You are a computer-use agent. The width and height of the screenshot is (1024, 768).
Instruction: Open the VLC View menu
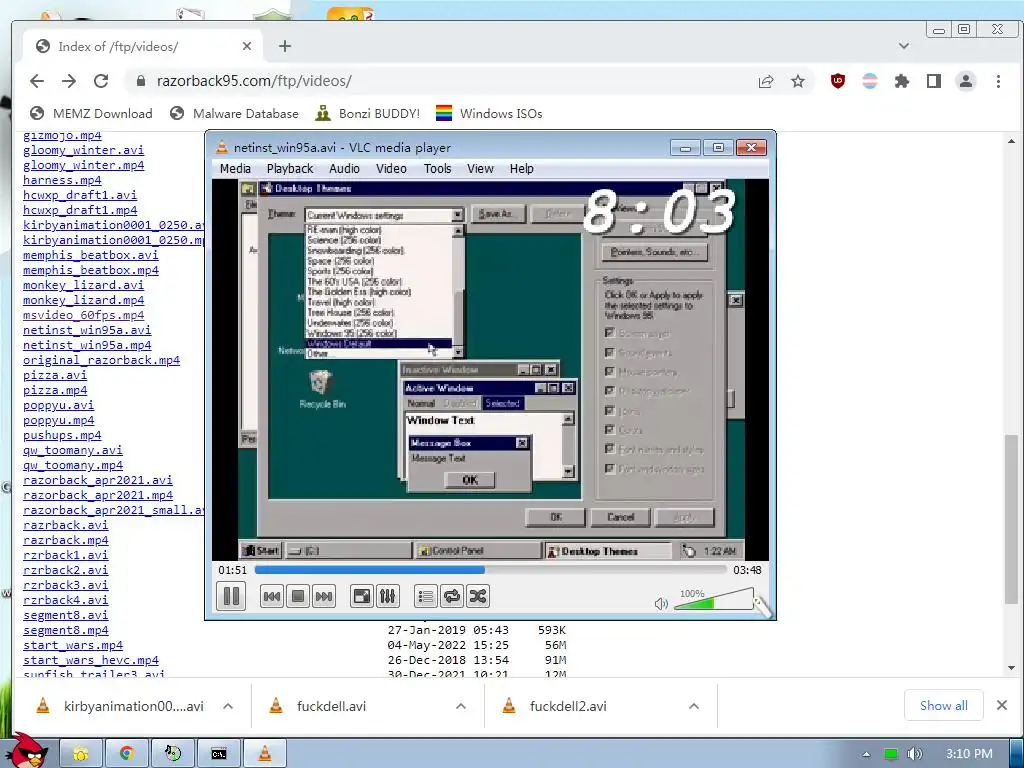pyautogui.click(x=480, y=168)
